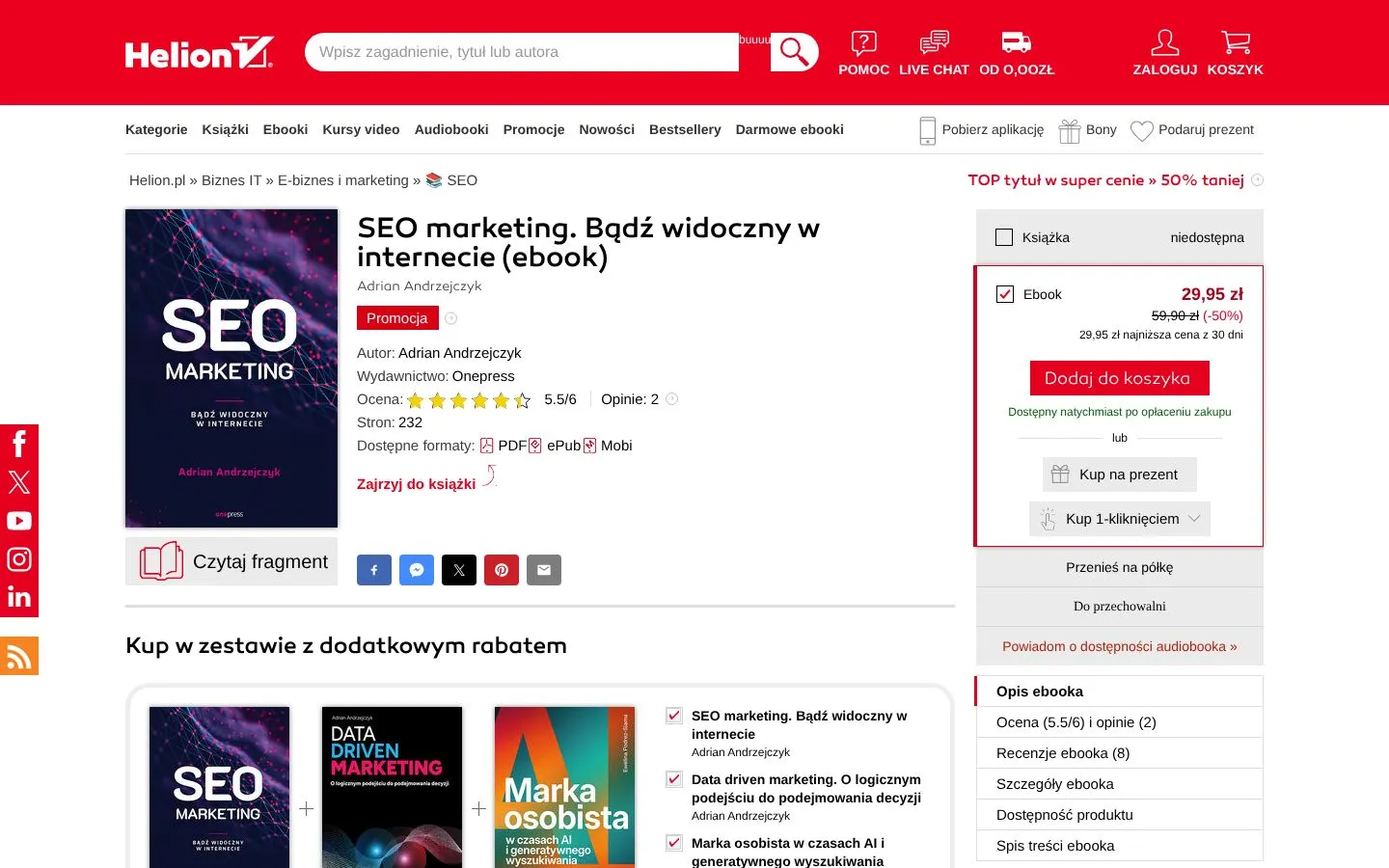Image resolution: width=1389 pixels, height=868 pixels.
Task: Open the Ebooki menu item
Action: (286, 129)
